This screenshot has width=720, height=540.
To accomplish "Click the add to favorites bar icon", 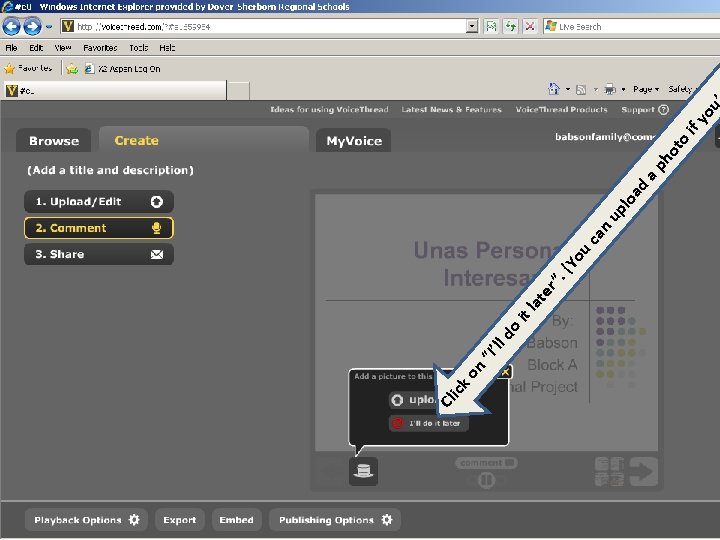I will click(x=72, y=69).
